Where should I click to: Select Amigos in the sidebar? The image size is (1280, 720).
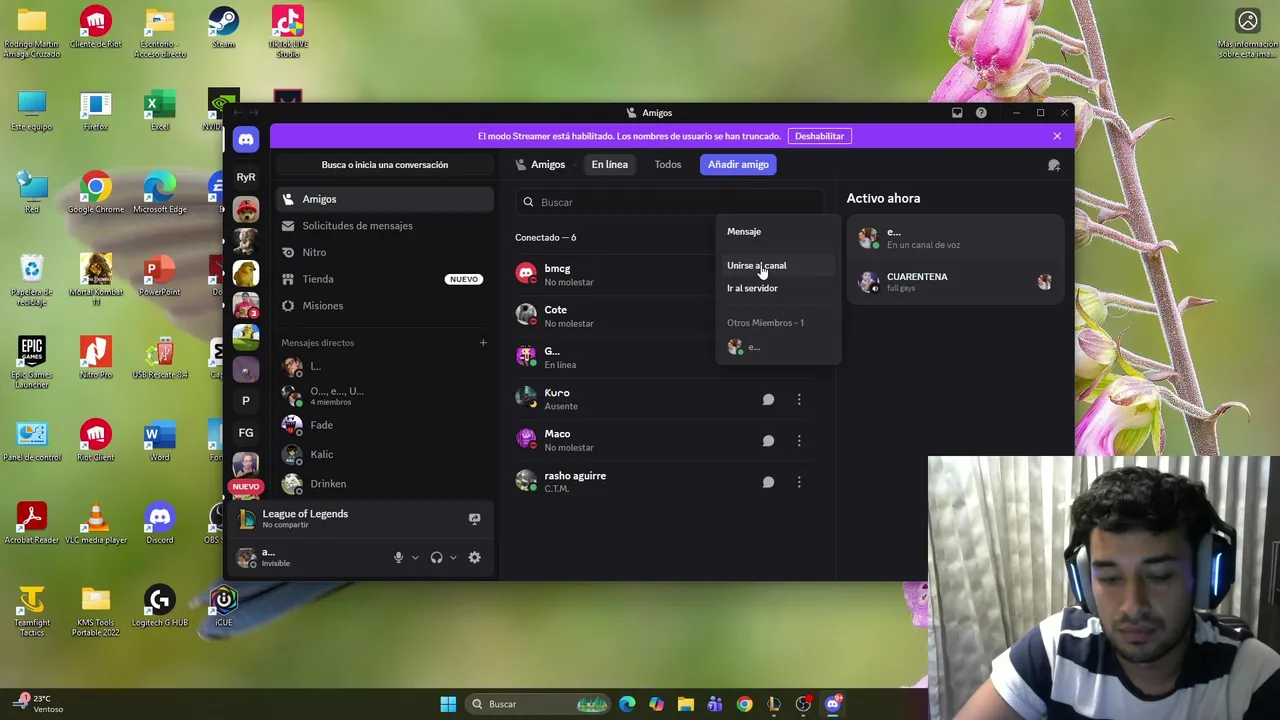[x=384, y=199]
